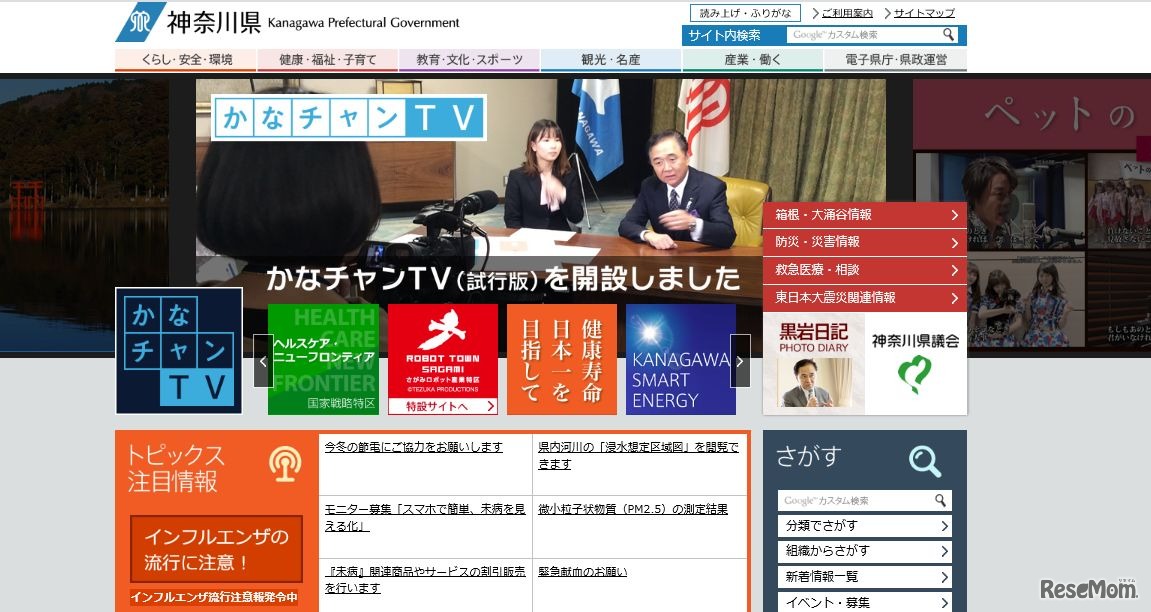Open the ご利用案内 link
The image size is (1151, 612).
pyautogui.click(x=847, y=13)
